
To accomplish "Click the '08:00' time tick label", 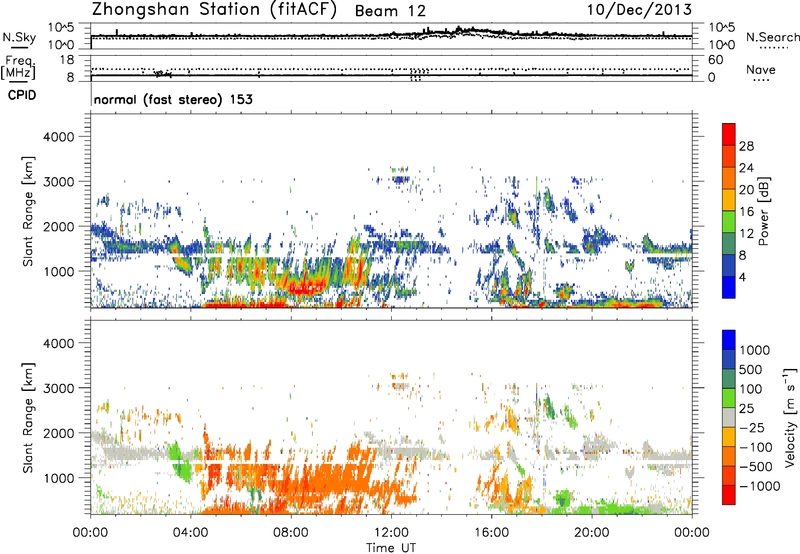I will pyautogui.click(x=291, y=533).
